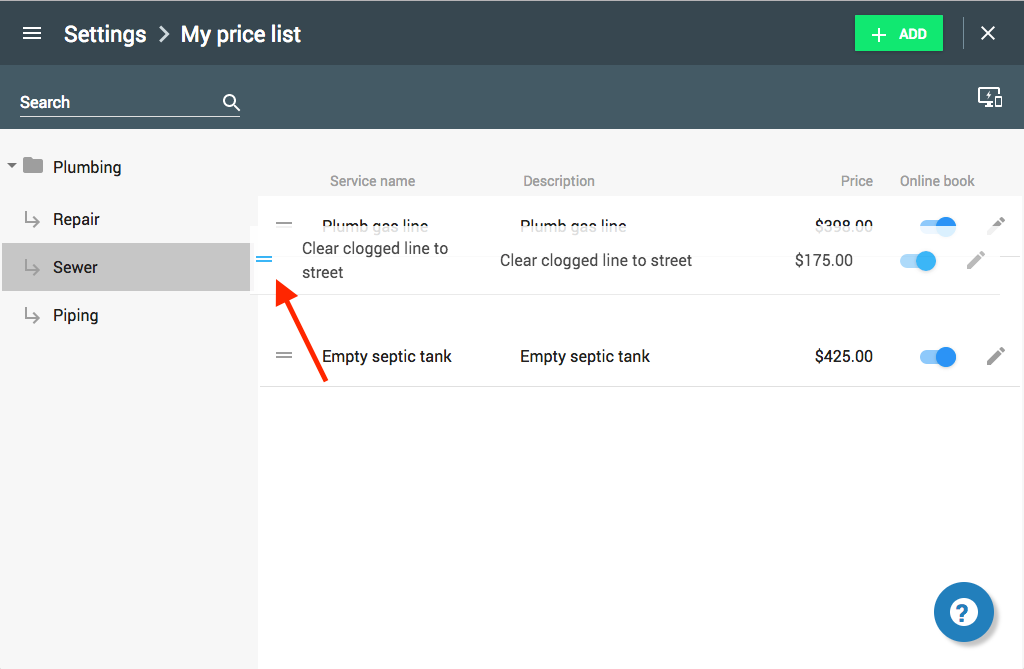The height and width of the screenshot is (669, 1024).
Task: Toggle online booking for Plumb gas line
Action: [x=940, y=225]
